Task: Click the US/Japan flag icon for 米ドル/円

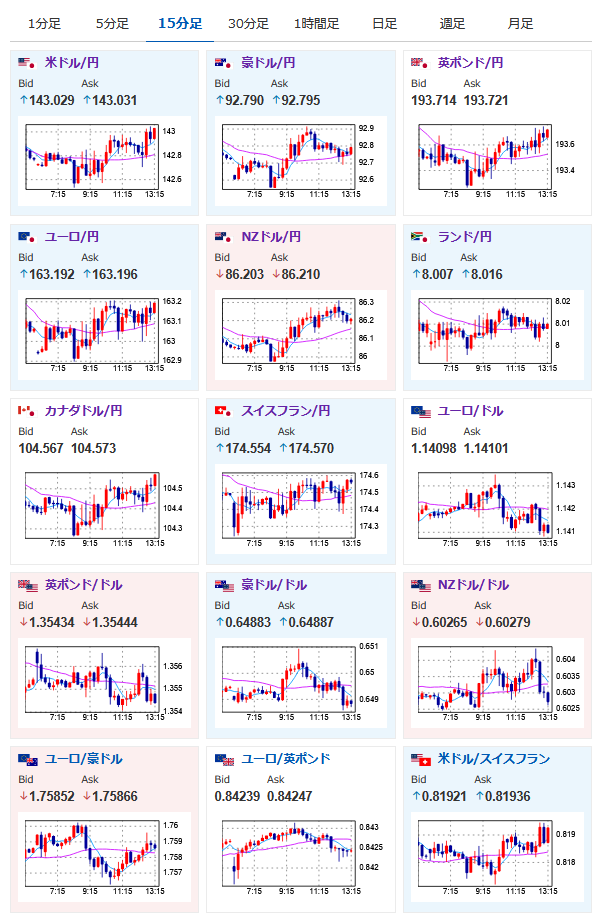Action: (x=26, y=63)
